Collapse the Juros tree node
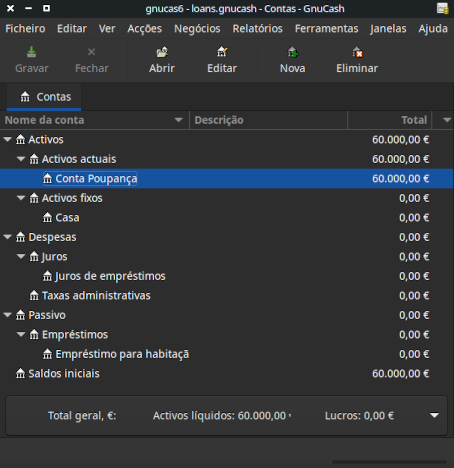Image resolution: width=454 pixels, height=468 pixels. click(21, 256)
